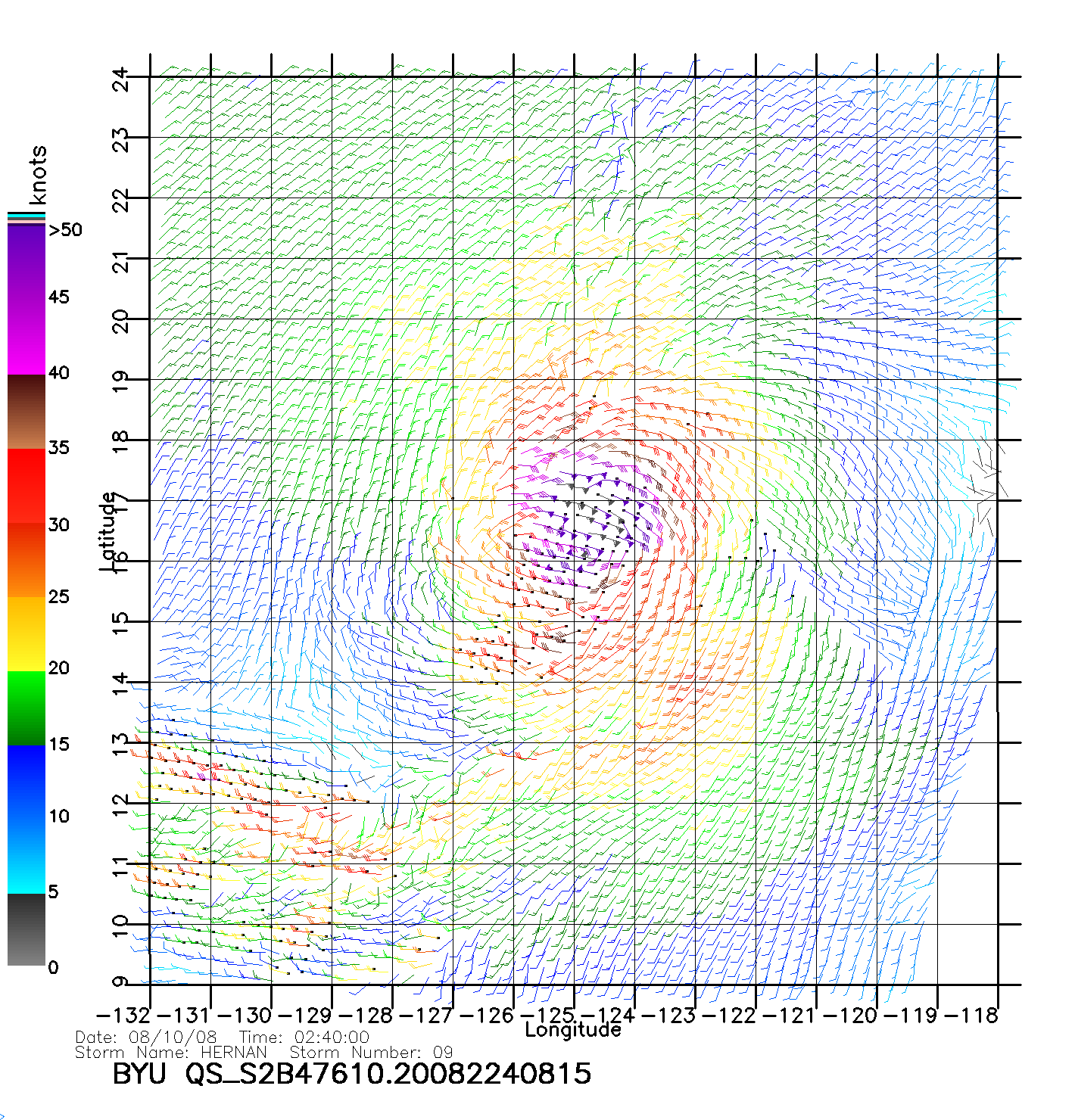Viewport: 1075px width, 1120px height.
Task: Click the blue 10–15 knots legend segment
Action: coord(26,781)
